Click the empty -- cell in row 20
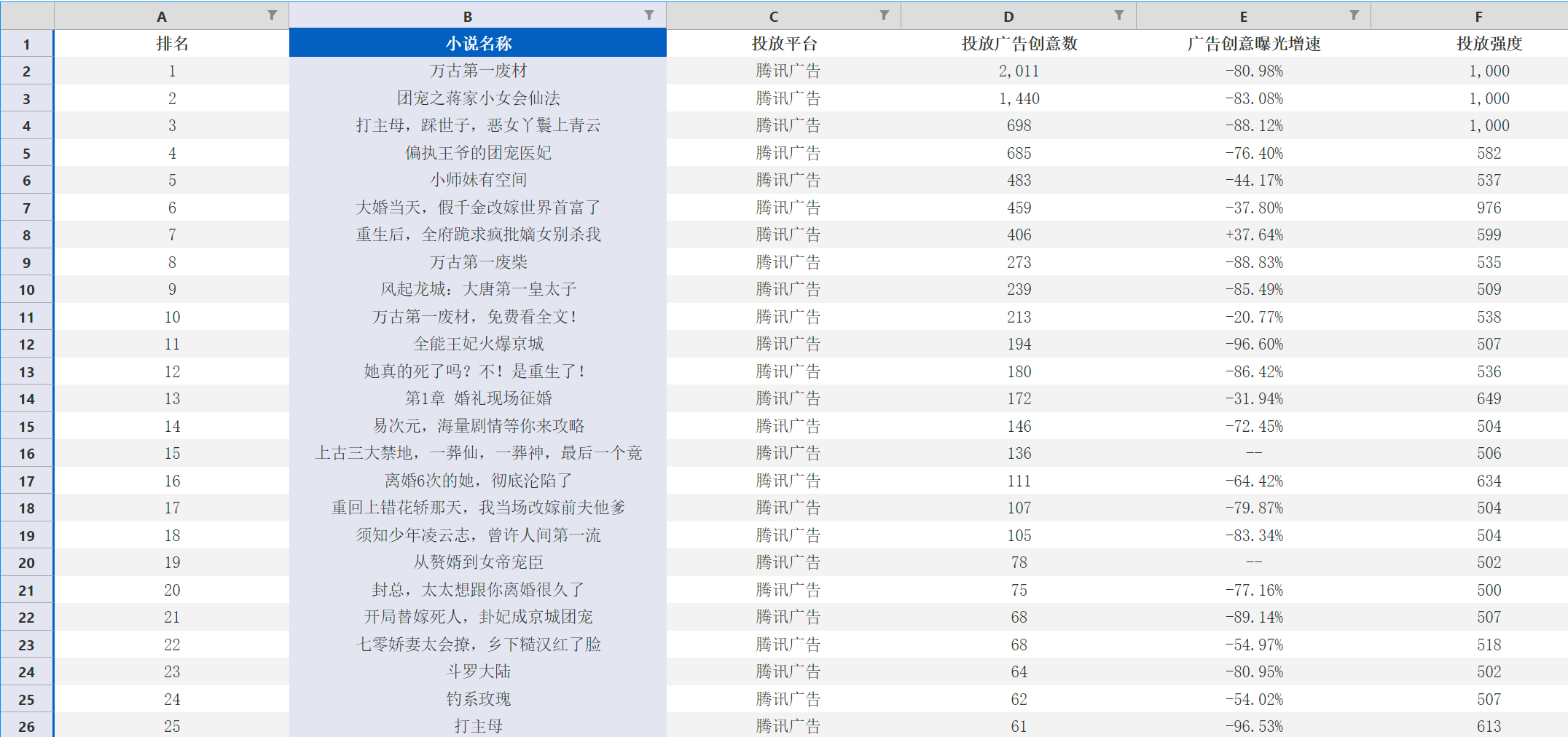 [1254, 562]
